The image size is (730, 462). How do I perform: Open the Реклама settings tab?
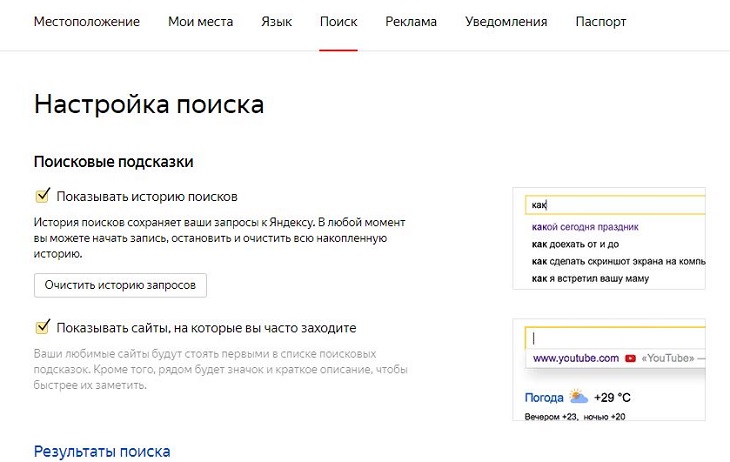[411, 21]
